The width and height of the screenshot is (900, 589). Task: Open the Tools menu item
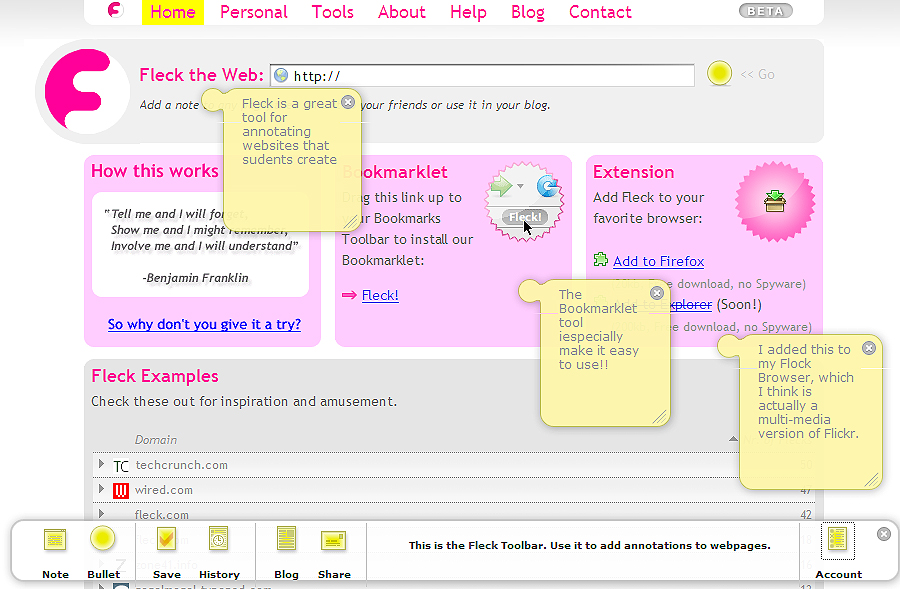332,12
